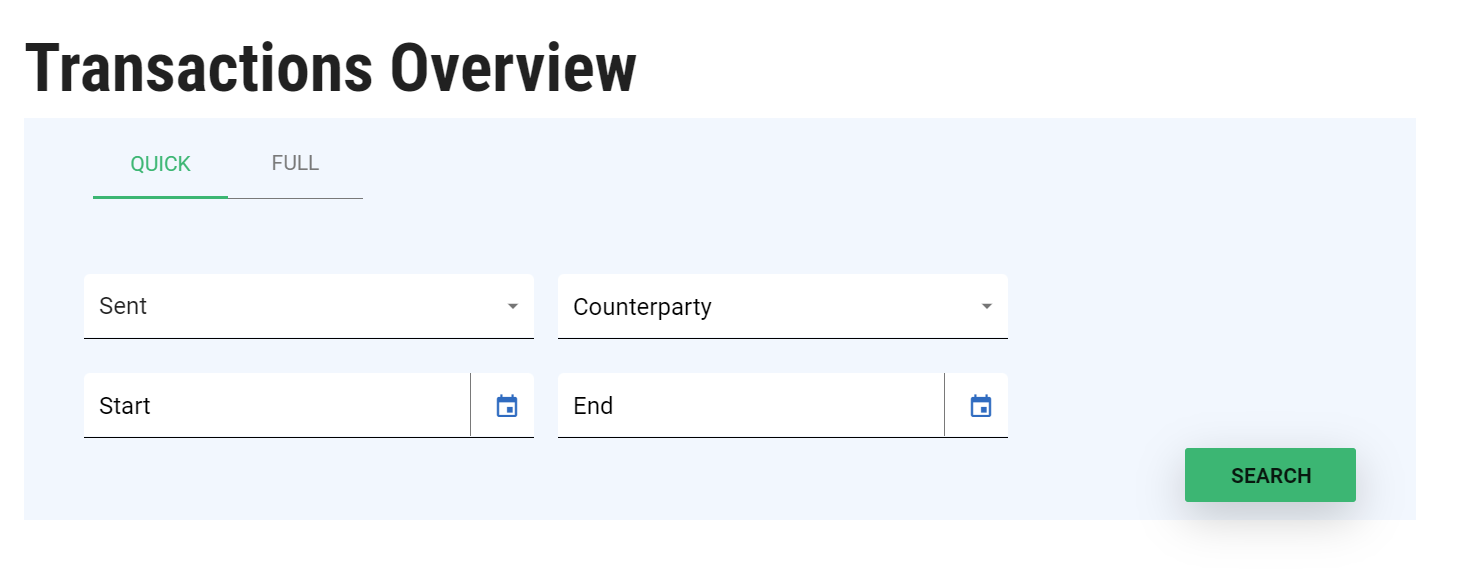Click the 'Start' placeholder label
The height and width of the screenshot is (569, 1462).
(x=125, y=406)
